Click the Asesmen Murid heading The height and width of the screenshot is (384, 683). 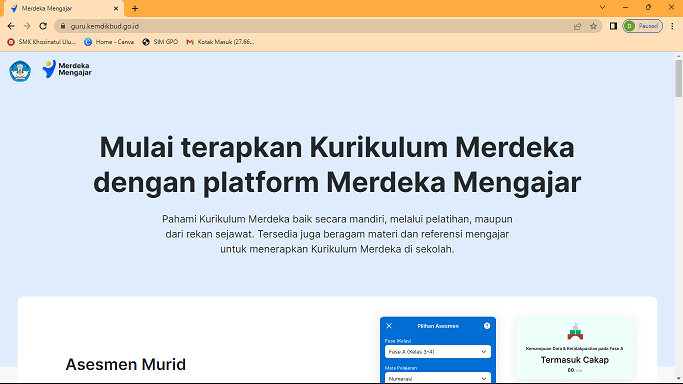125,364
